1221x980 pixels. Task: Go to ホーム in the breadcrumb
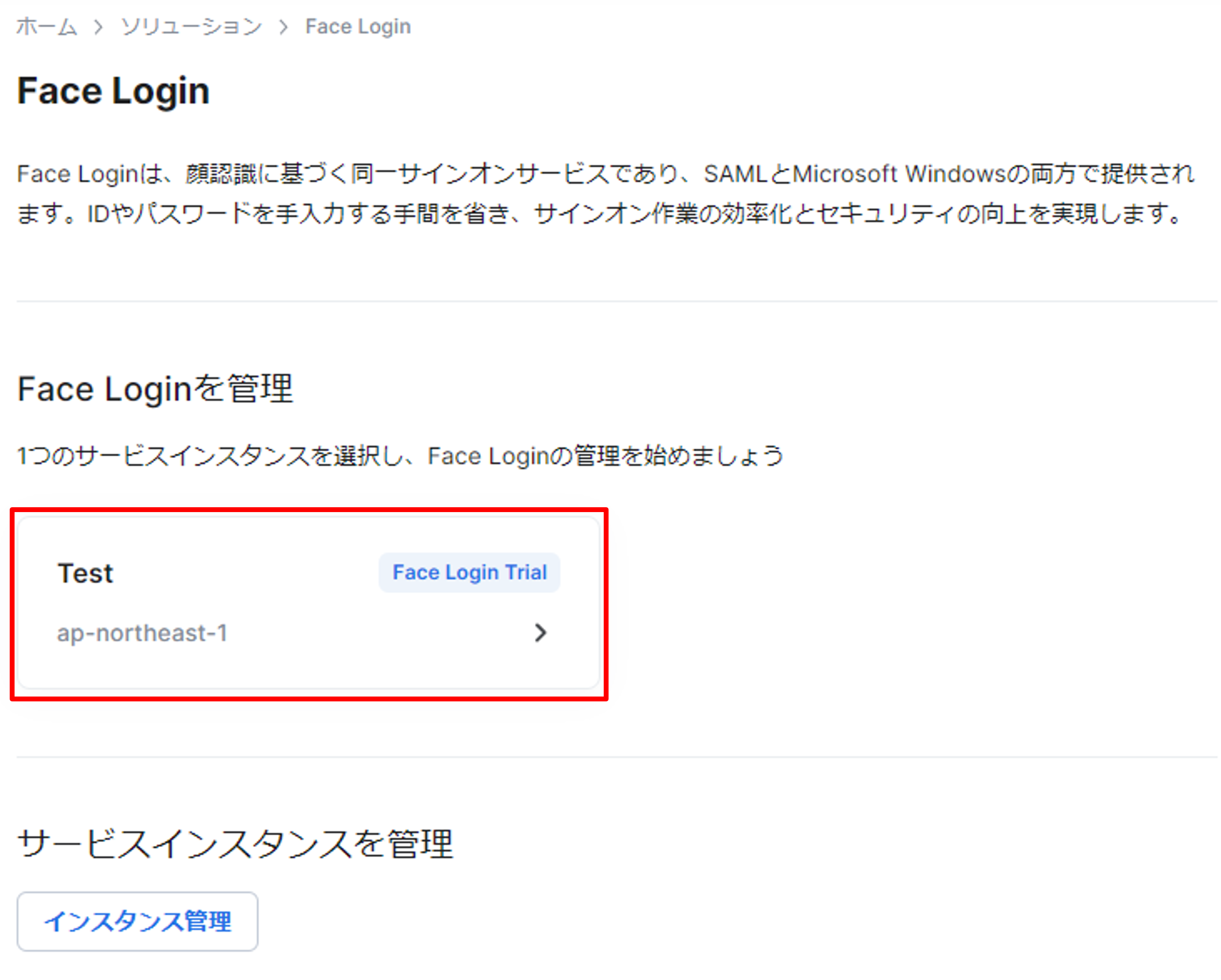click(47, 27)
